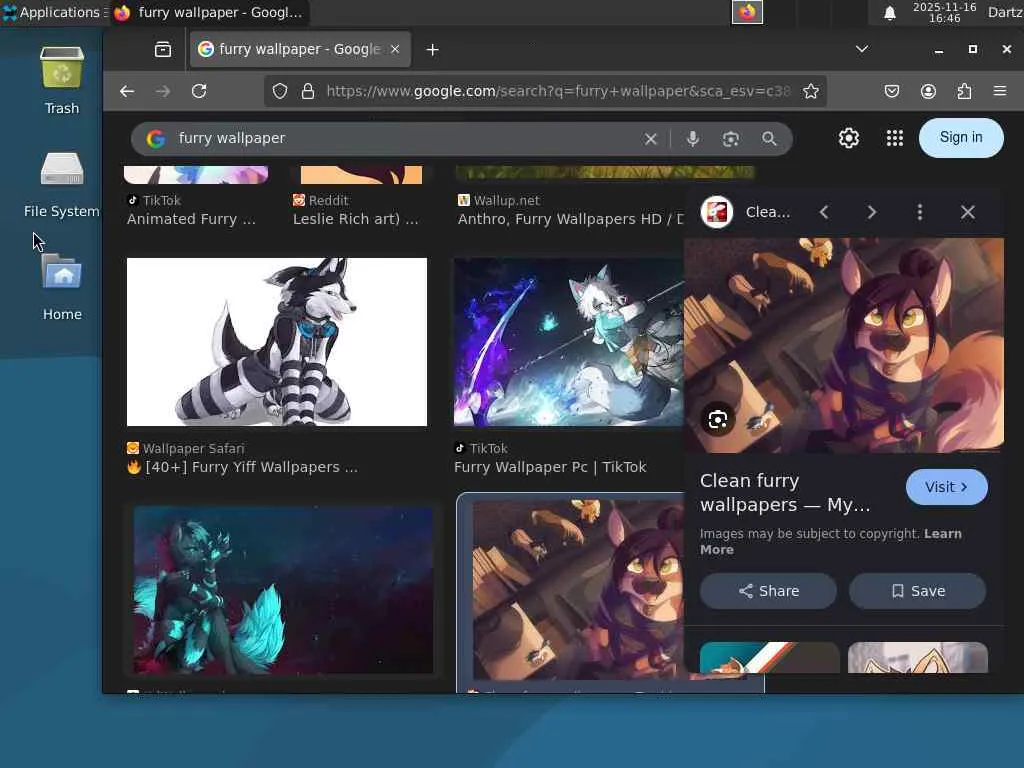Open the Google apps grid
The image size is (1024, 768).
(895, 138)
